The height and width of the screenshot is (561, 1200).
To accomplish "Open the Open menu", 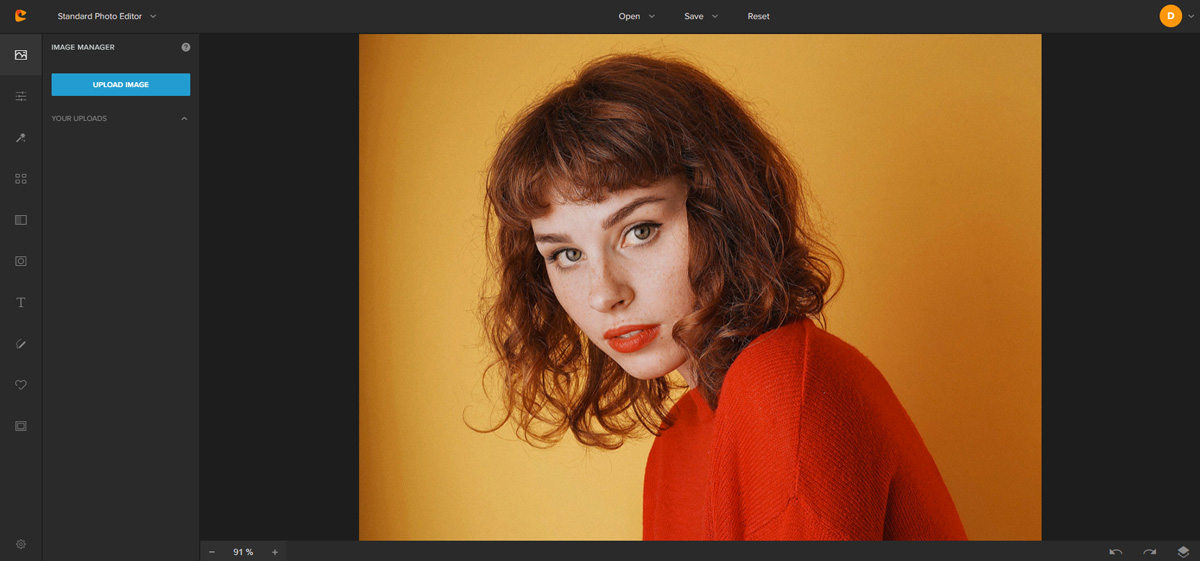I will point(636,16).
